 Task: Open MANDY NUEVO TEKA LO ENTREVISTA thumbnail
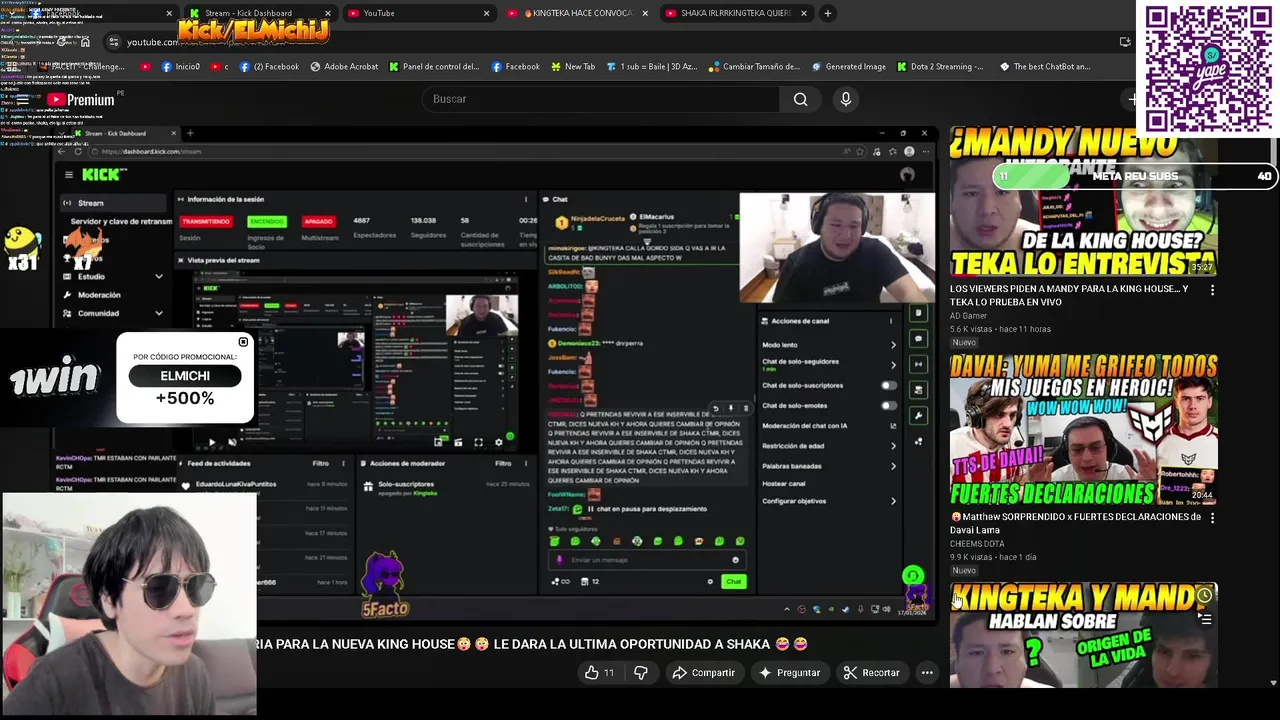(x=1083, y=202)
